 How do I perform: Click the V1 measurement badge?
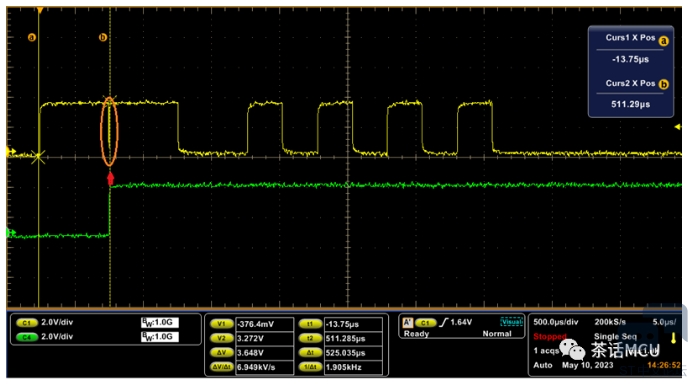[x=221, y=324]
